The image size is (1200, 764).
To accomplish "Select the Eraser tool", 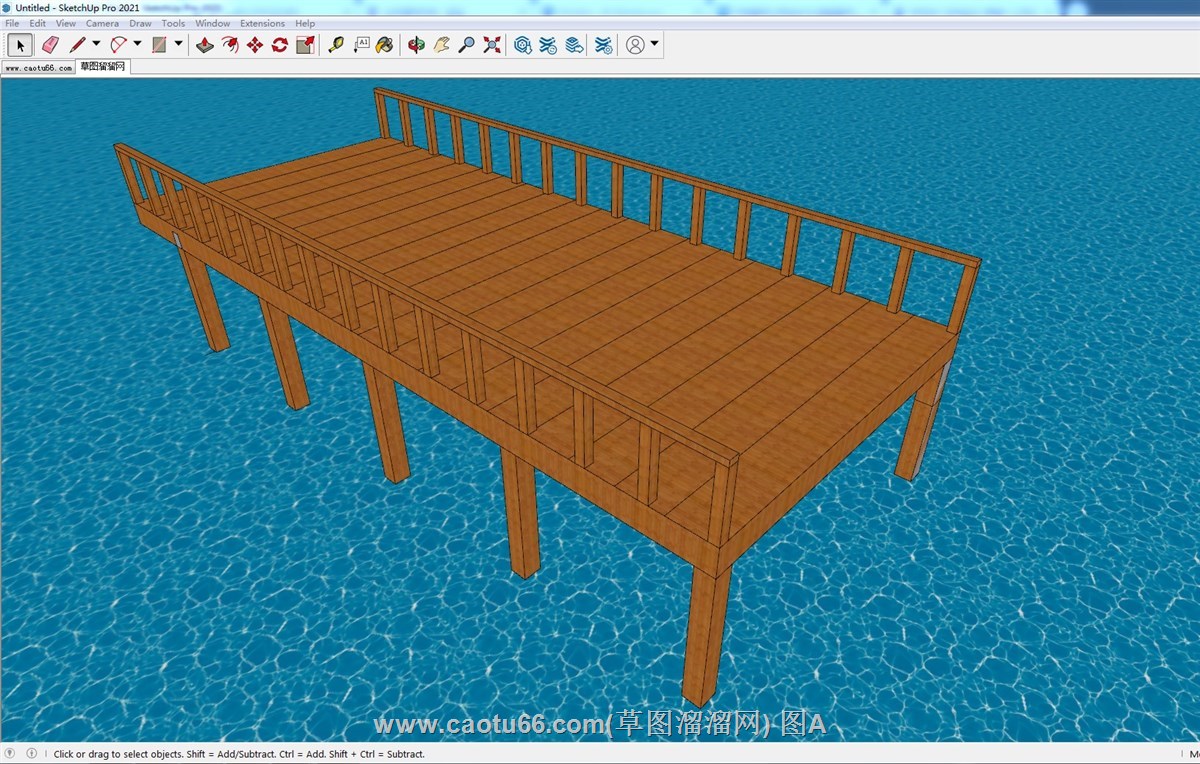I will click(x=50, y=45).
